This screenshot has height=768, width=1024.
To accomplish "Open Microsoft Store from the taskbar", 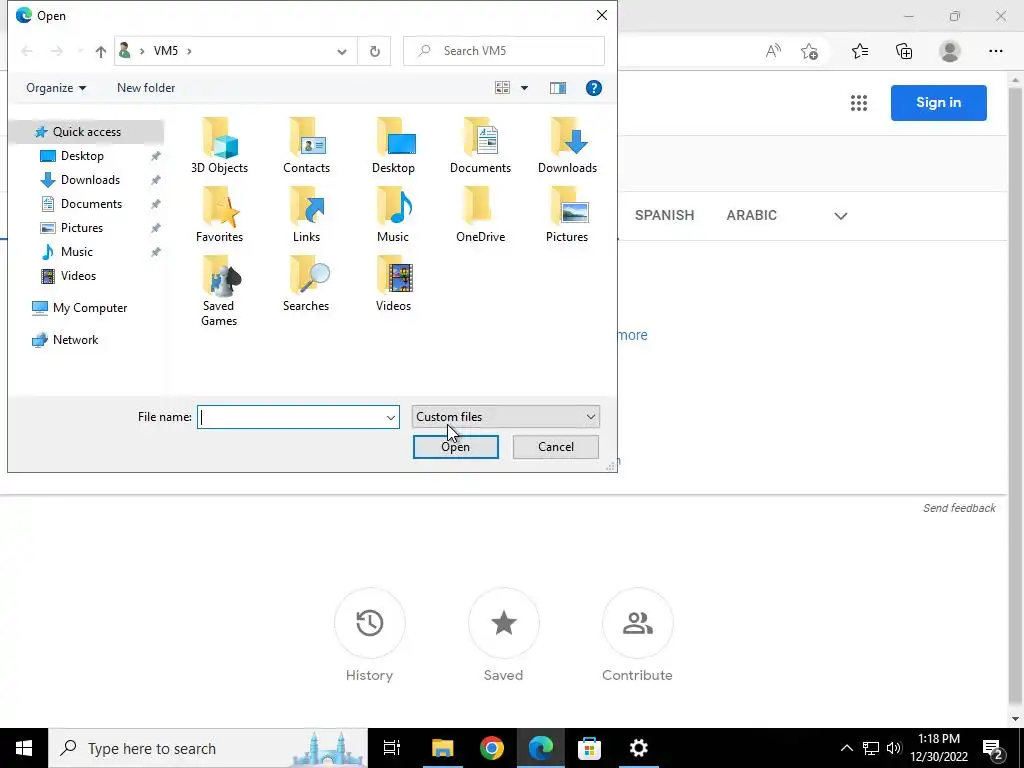I will click(x=589, y=748).
